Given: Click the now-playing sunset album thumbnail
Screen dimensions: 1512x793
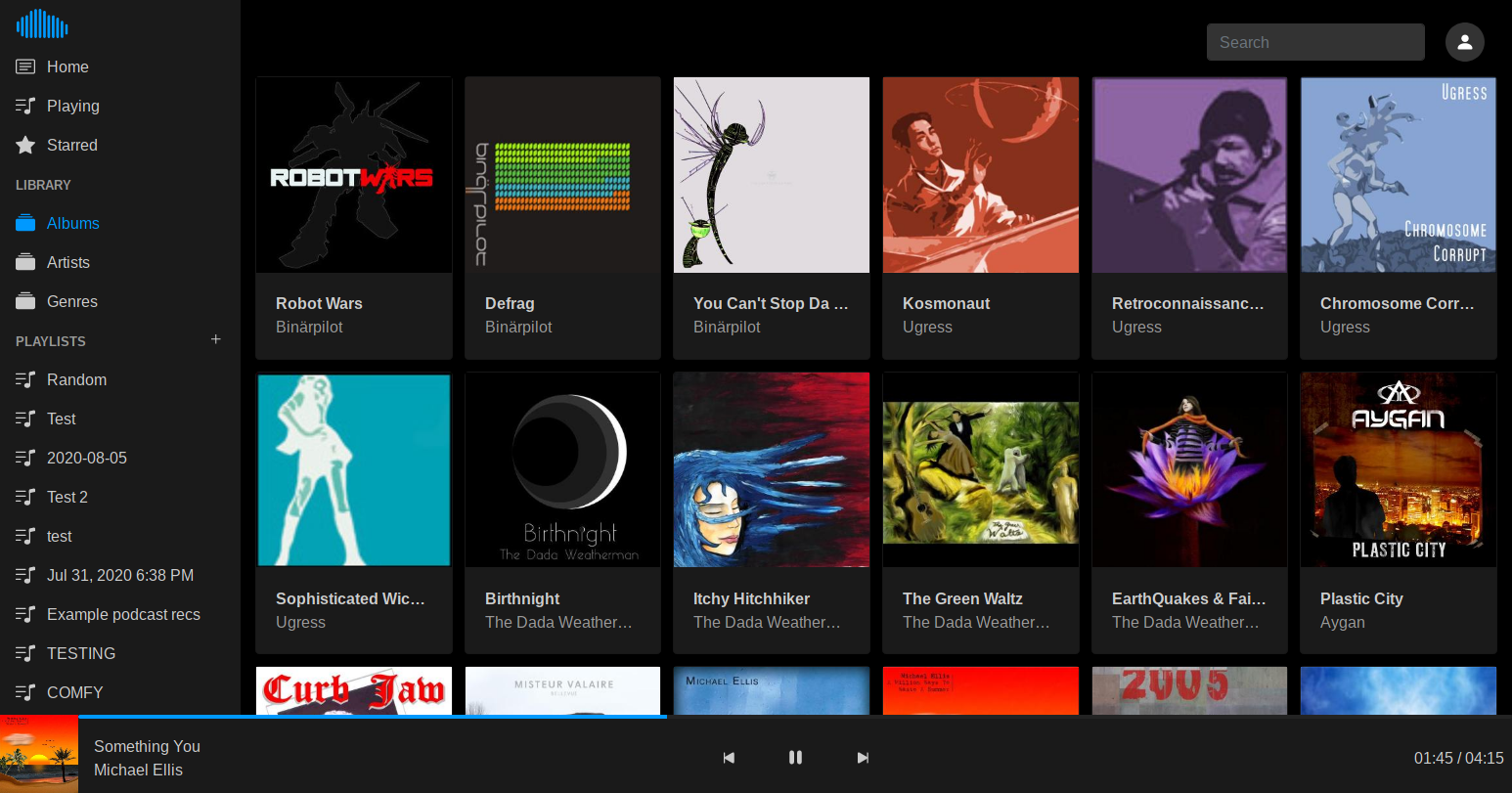Looking at the screenshot, I should pyautogui.click(x=39, y=754).
